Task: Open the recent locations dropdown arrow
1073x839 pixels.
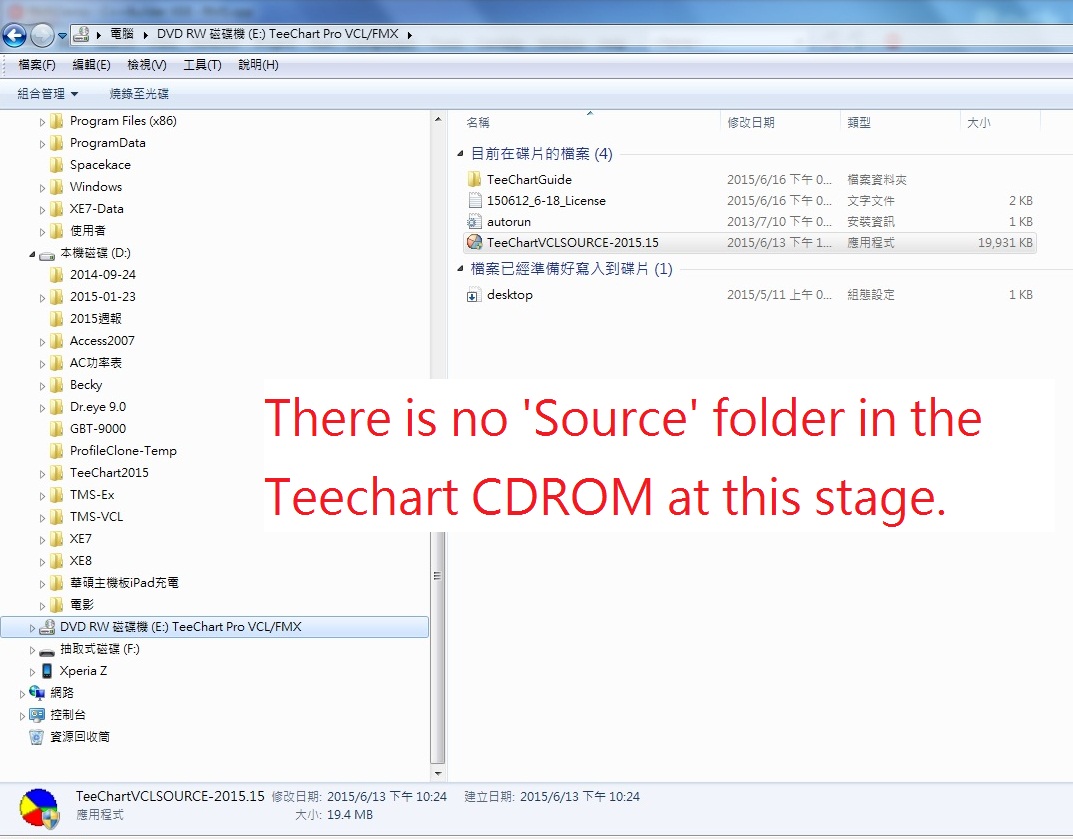Action: pos(62,36)
